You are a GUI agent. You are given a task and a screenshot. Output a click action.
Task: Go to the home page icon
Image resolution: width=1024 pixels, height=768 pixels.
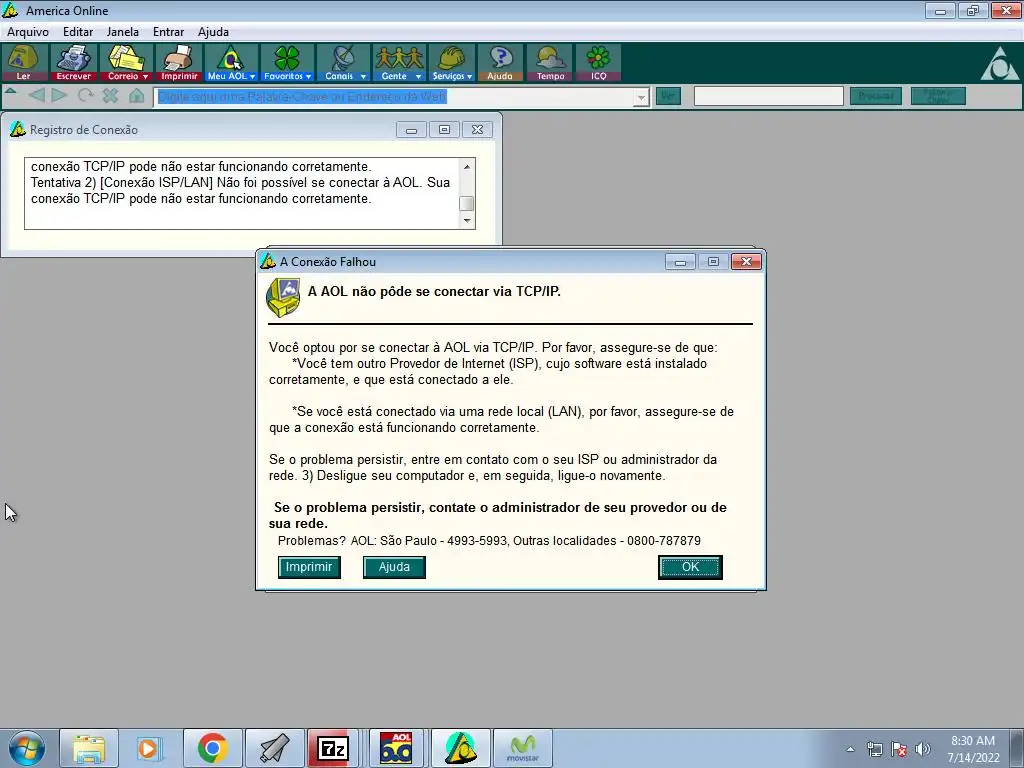click(136, 96)
